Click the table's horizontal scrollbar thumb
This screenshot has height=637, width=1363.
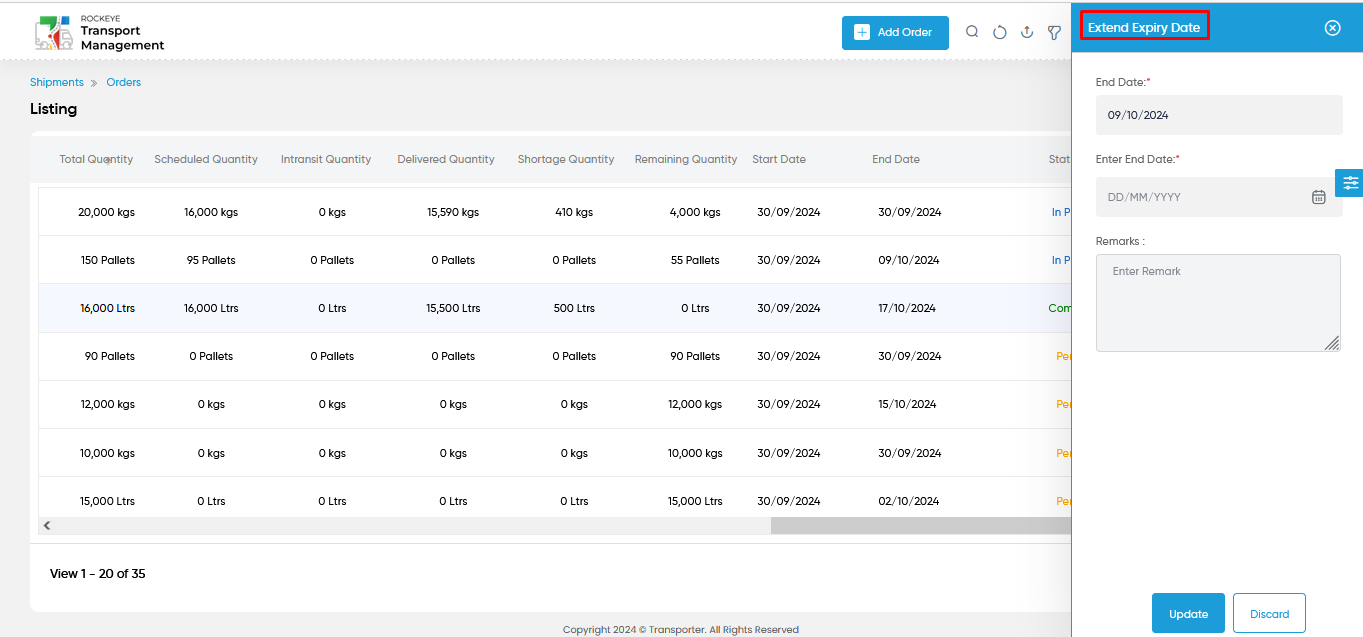(920, 525)
